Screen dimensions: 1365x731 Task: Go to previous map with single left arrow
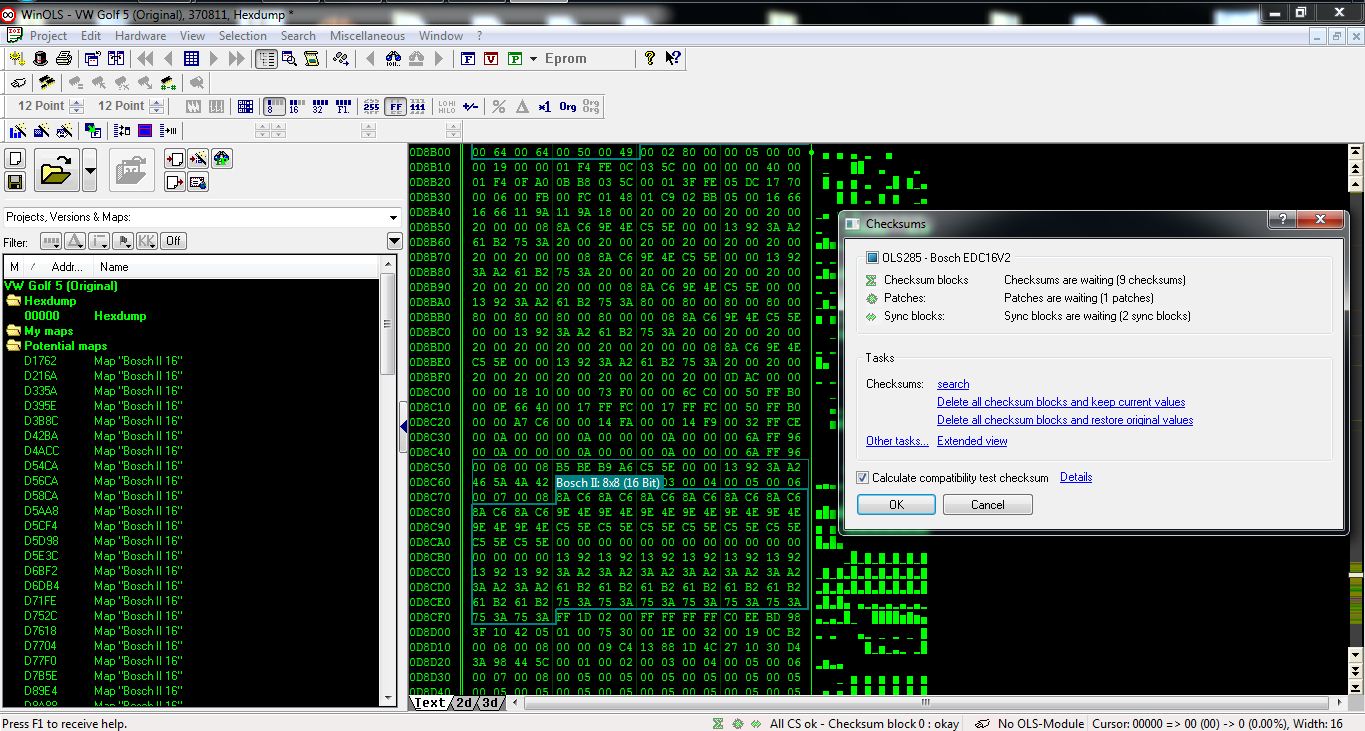(x=168, y=58)
